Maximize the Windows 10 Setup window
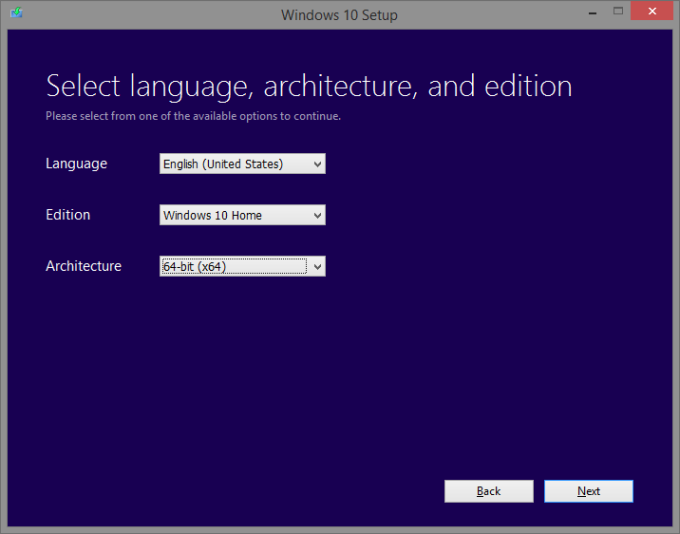 tap(620, 11)
